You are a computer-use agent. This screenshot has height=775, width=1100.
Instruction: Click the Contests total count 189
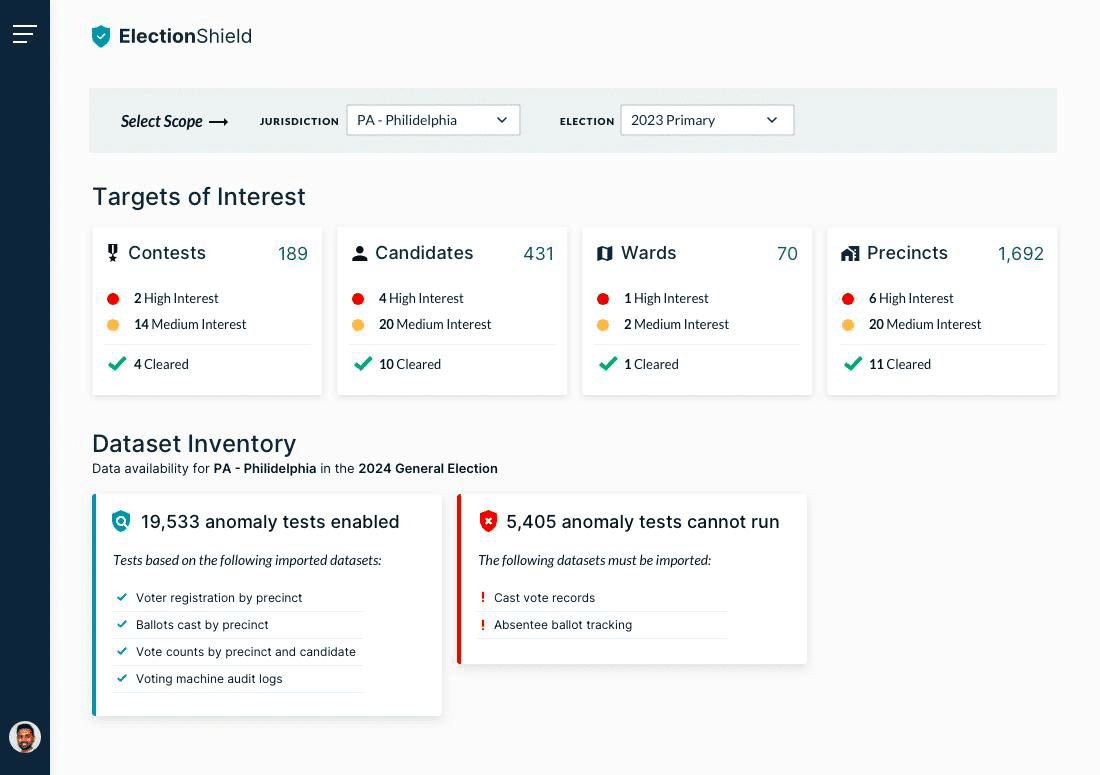[293, 253]
